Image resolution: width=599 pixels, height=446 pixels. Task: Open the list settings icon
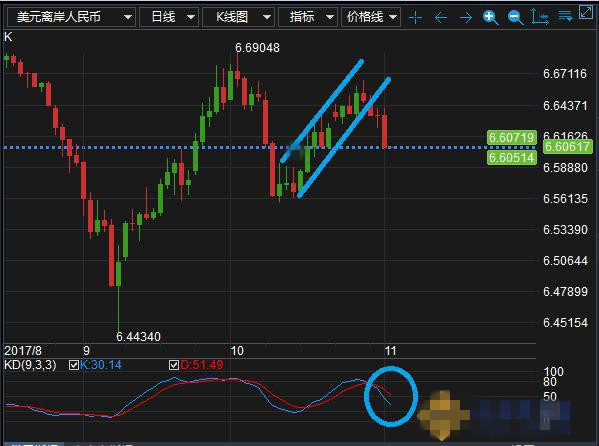click(x=565, y=16)
